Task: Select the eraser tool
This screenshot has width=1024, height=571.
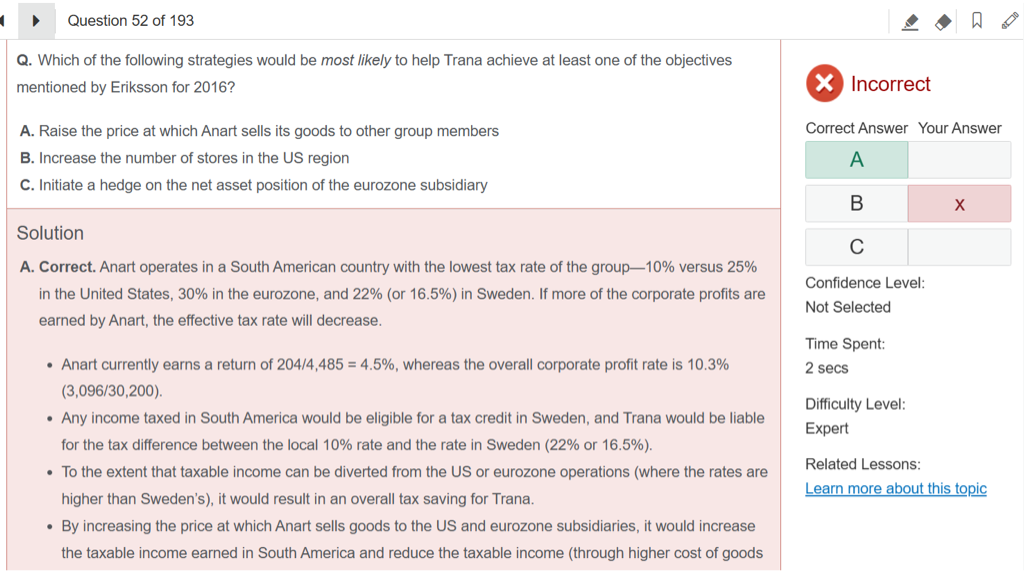Action: click(x=943, y=21)
